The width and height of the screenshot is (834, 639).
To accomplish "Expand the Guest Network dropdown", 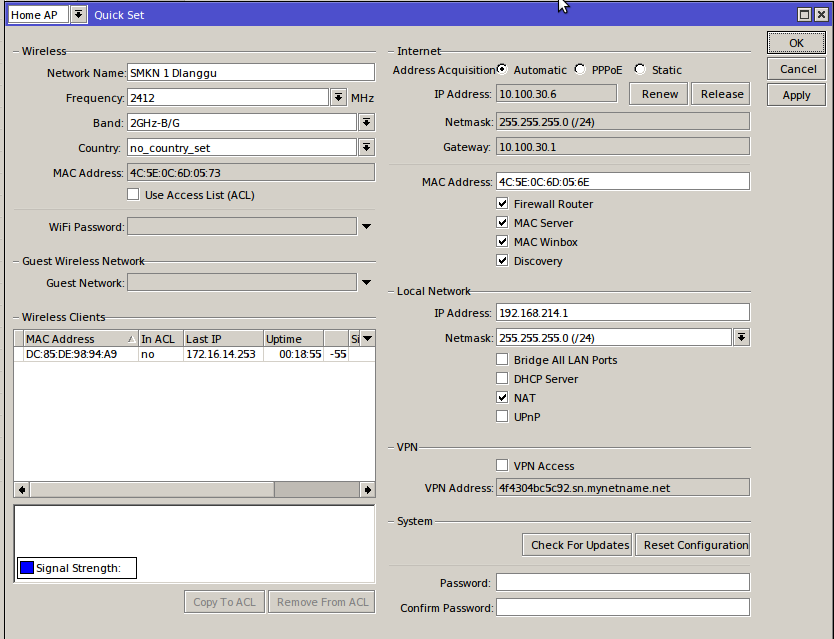I will click(x=366, y=281).
